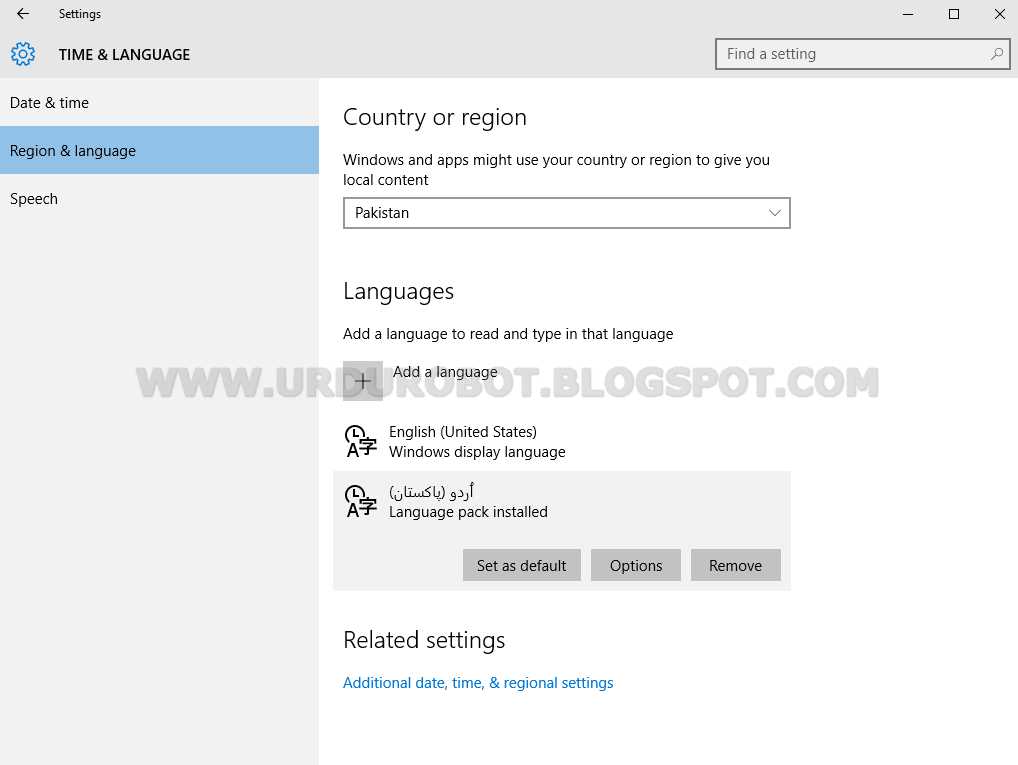Click Options for the Urdu language pack
Screen dimensions: 1018x765
pos(635,565)
